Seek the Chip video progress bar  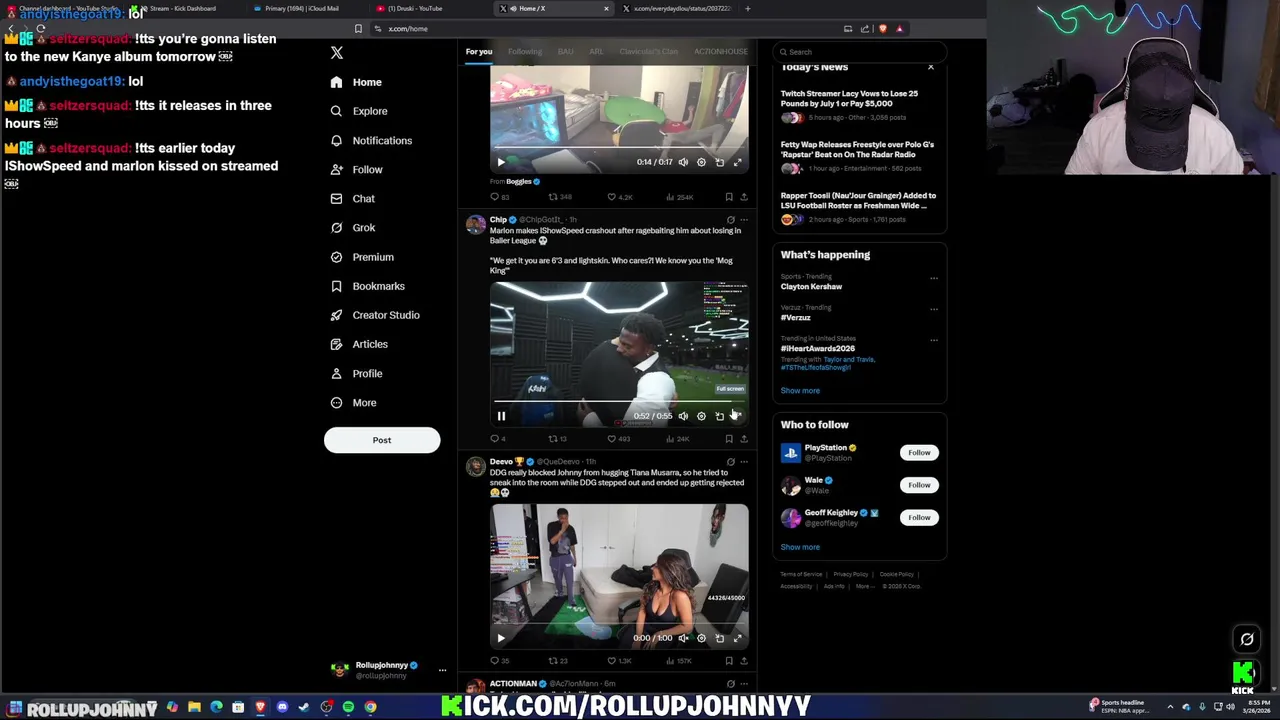(619, 402)
